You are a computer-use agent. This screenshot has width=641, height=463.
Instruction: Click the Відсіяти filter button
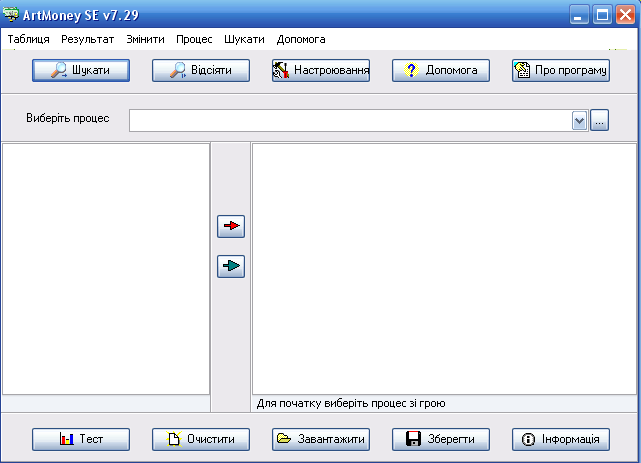(201, 70)
